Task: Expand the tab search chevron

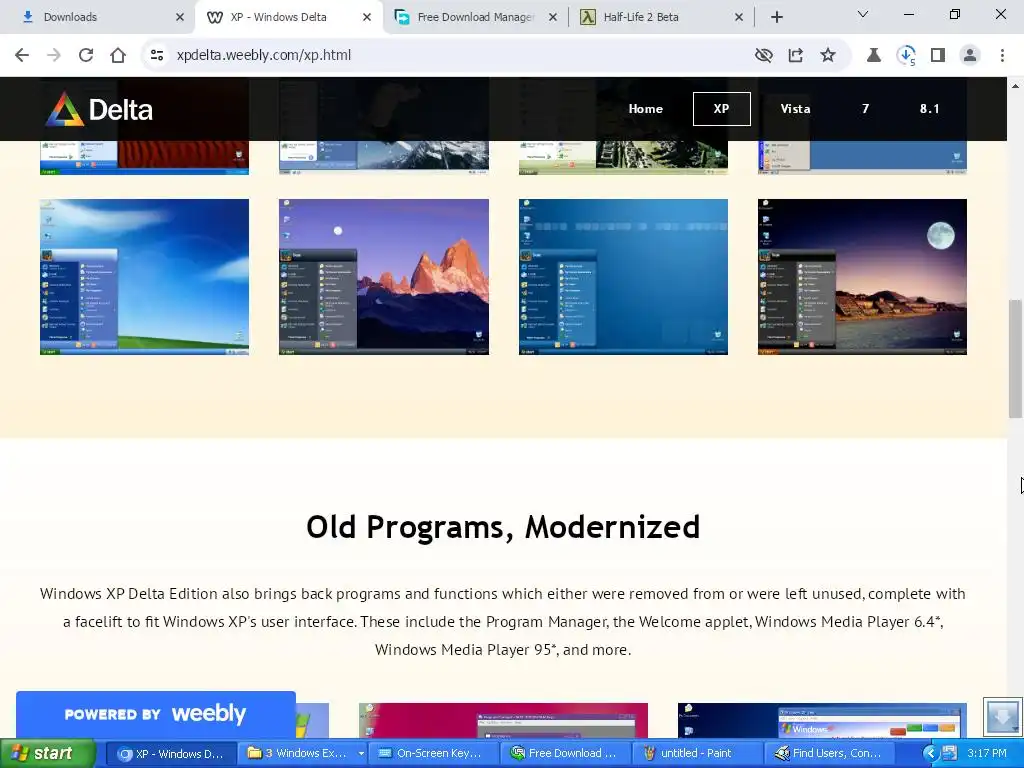Action: [x=863, y=14]
